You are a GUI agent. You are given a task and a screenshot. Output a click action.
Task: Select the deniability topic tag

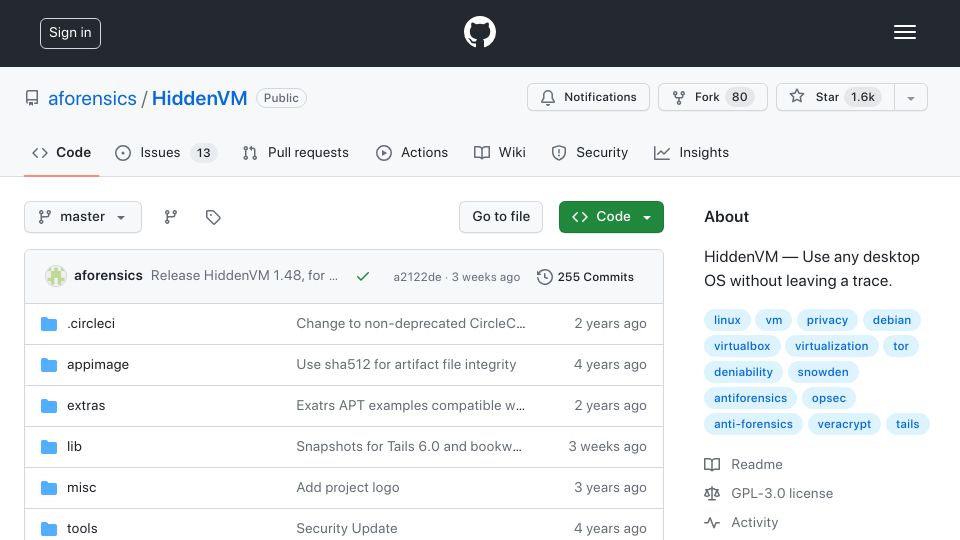click(743, 372)
